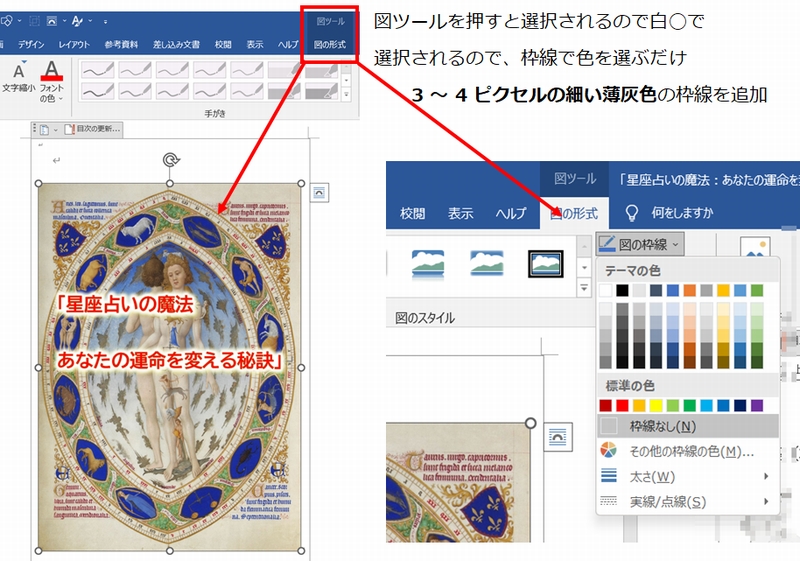This screenshot has width=800, height=561.
Task: Pick the orange swatch in the テーマの色 top row
Action: click(x=690, y=291)
